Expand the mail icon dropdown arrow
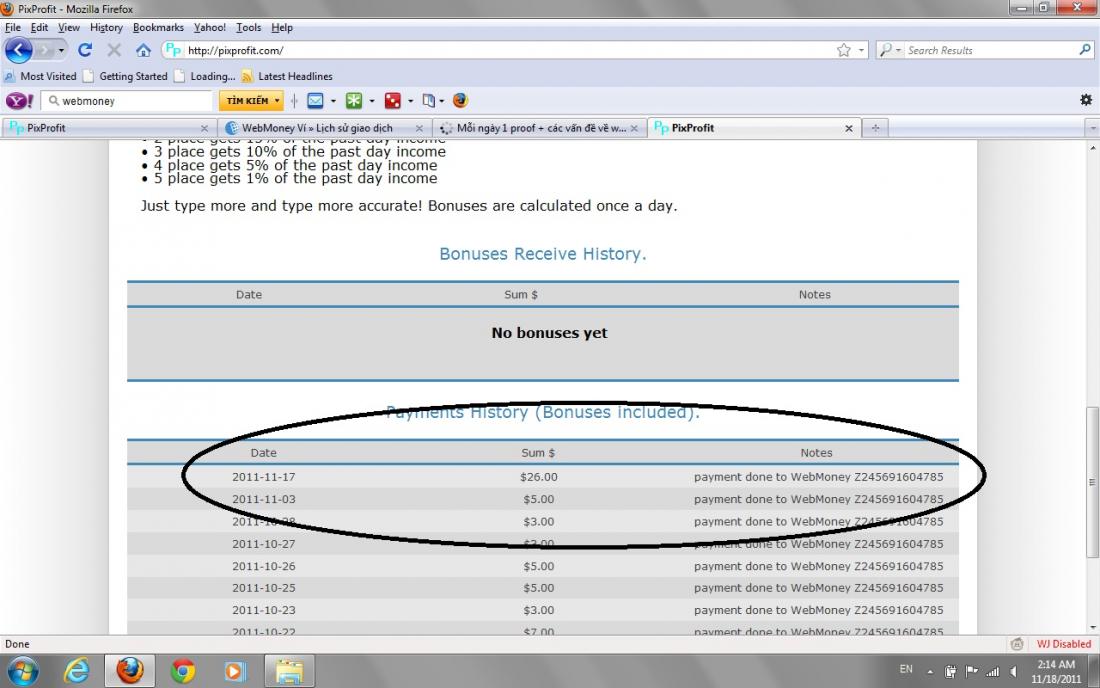This screenshot has height=688, width=1100. (333, 101)
